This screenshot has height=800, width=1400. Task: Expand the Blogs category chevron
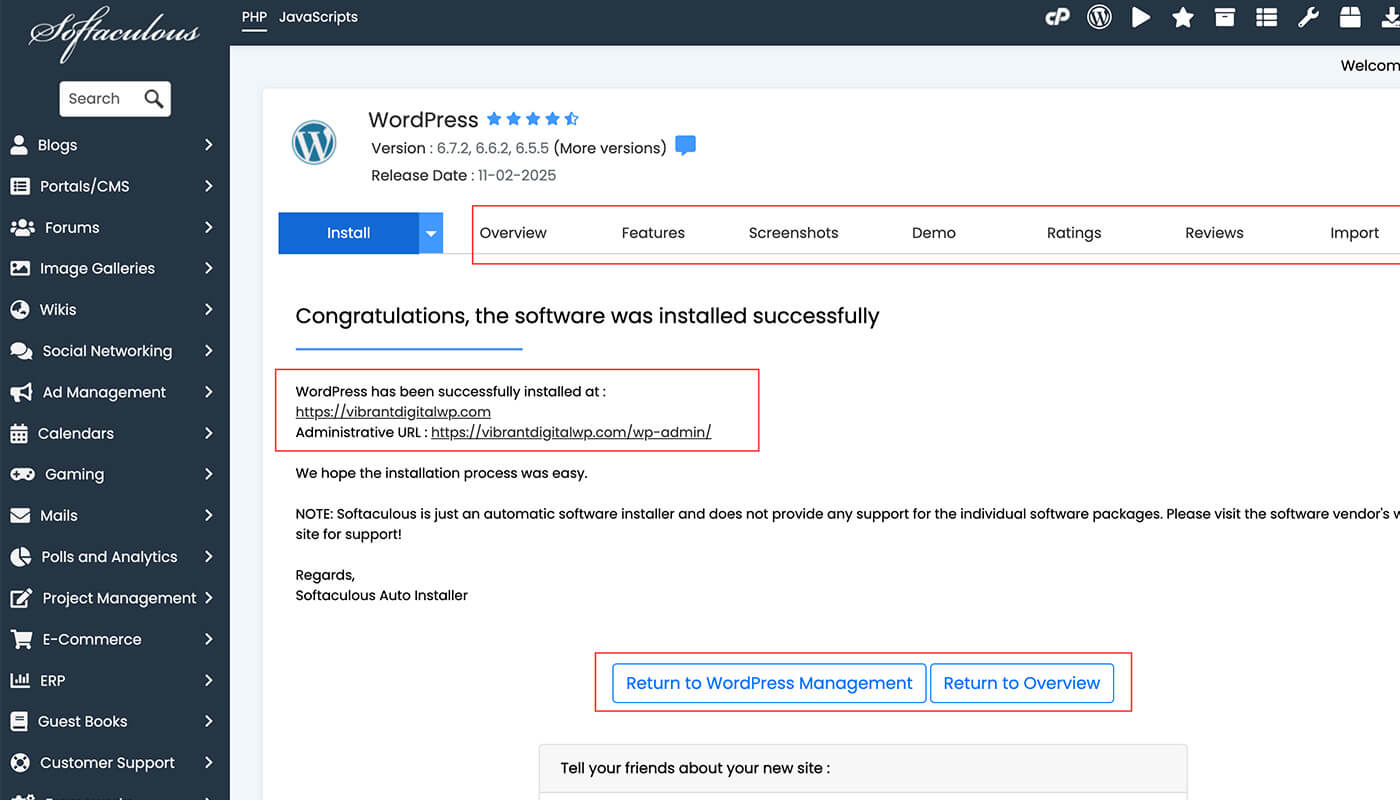[x=208, y=145]
